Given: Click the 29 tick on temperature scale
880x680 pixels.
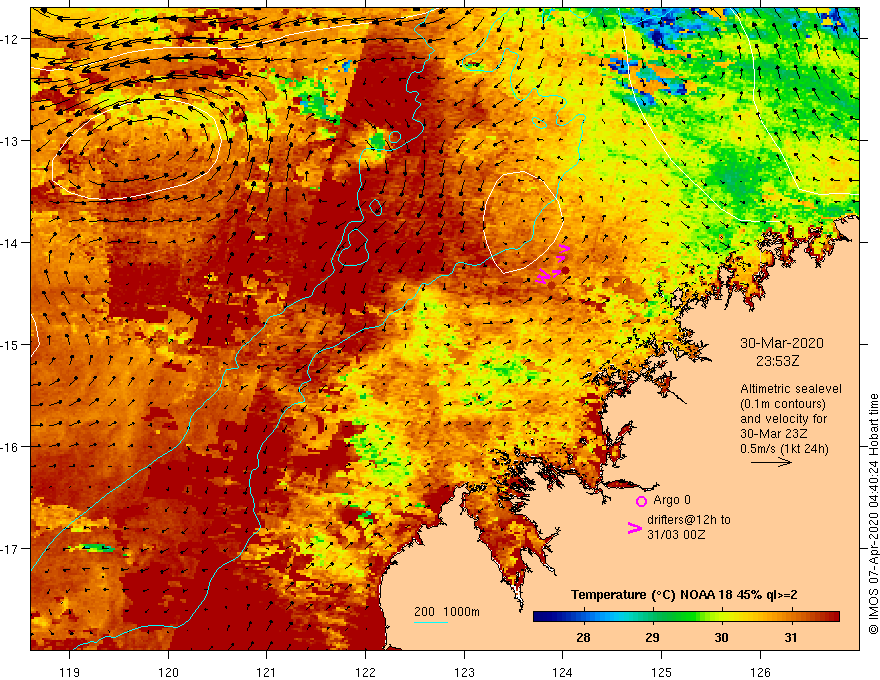Looking at the screenshot, I should (652, 637).
